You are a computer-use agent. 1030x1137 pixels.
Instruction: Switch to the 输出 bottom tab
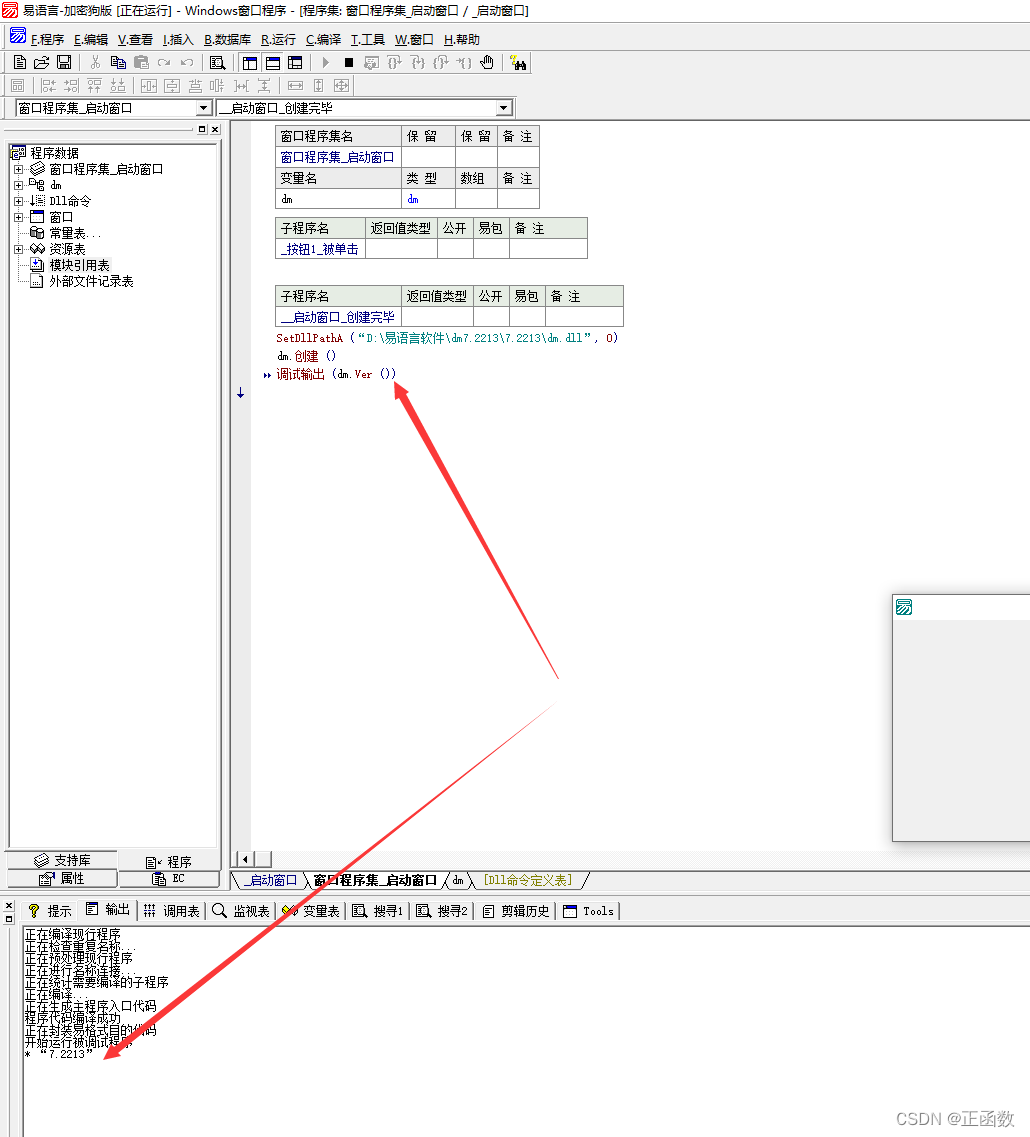(x=107, y=910)
